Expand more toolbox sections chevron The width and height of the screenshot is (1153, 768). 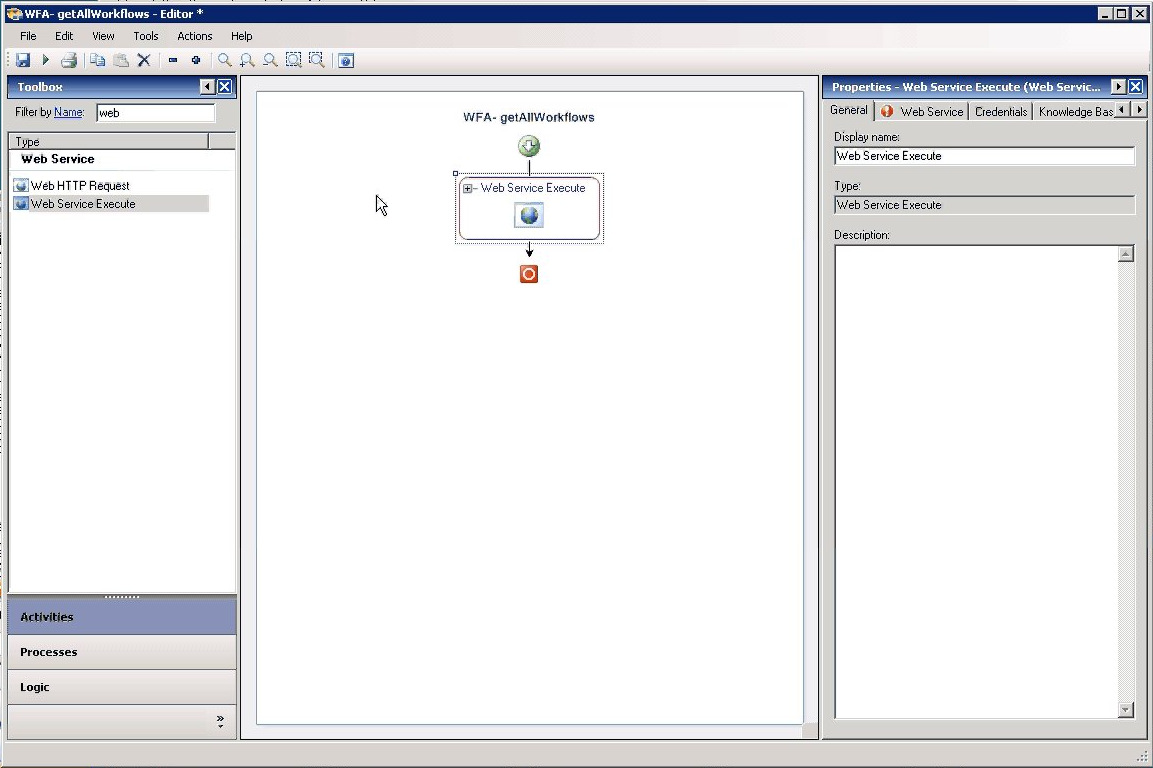coord(220,722)
